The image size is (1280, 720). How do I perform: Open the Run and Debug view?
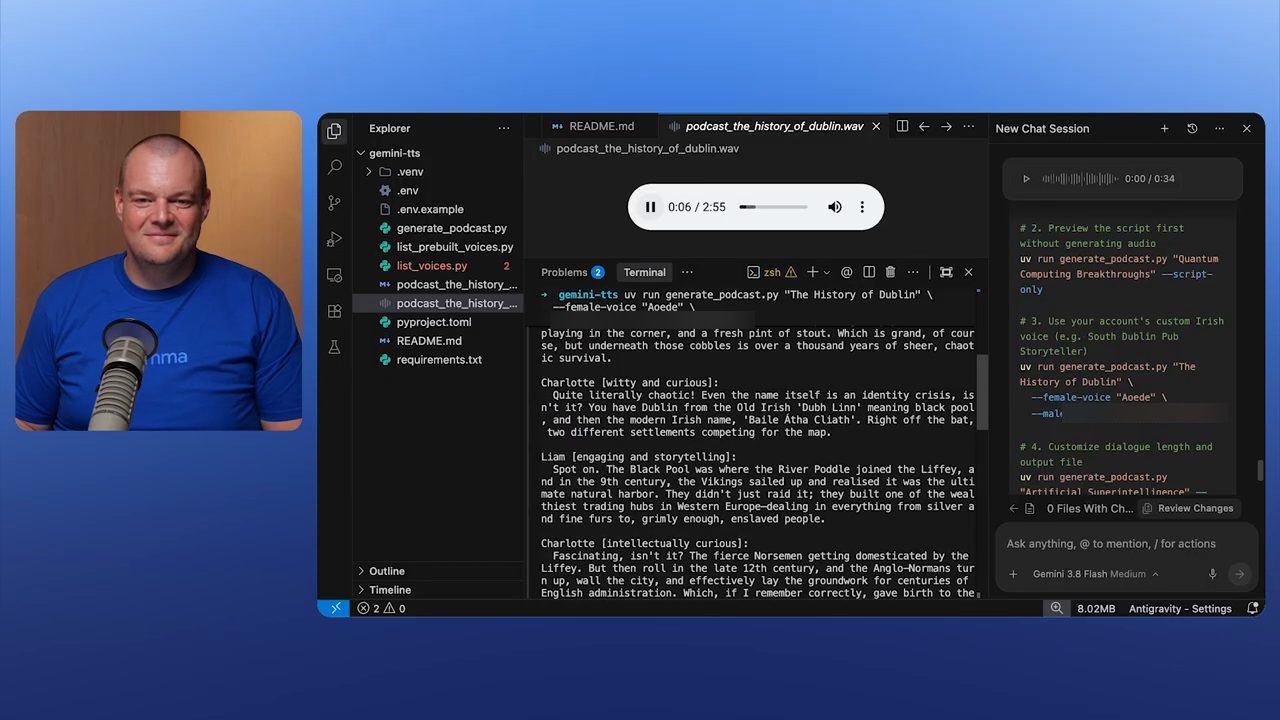click(x=334, y=239)
